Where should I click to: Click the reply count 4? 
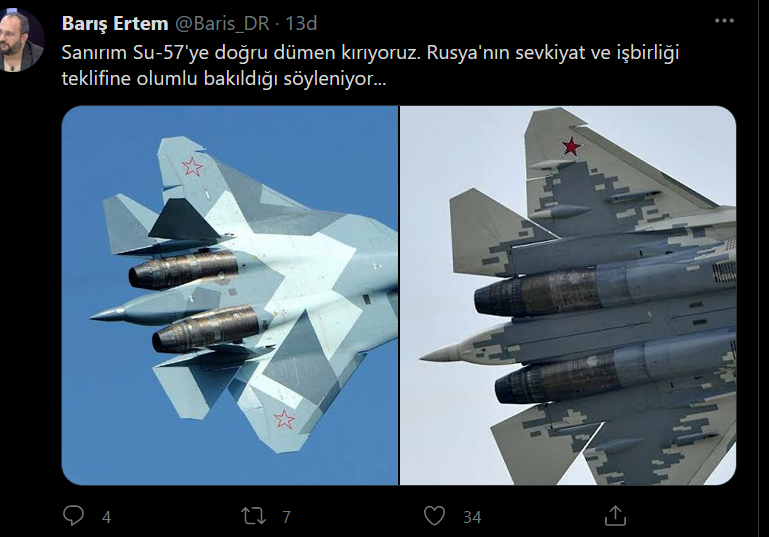tap(106, 517)
